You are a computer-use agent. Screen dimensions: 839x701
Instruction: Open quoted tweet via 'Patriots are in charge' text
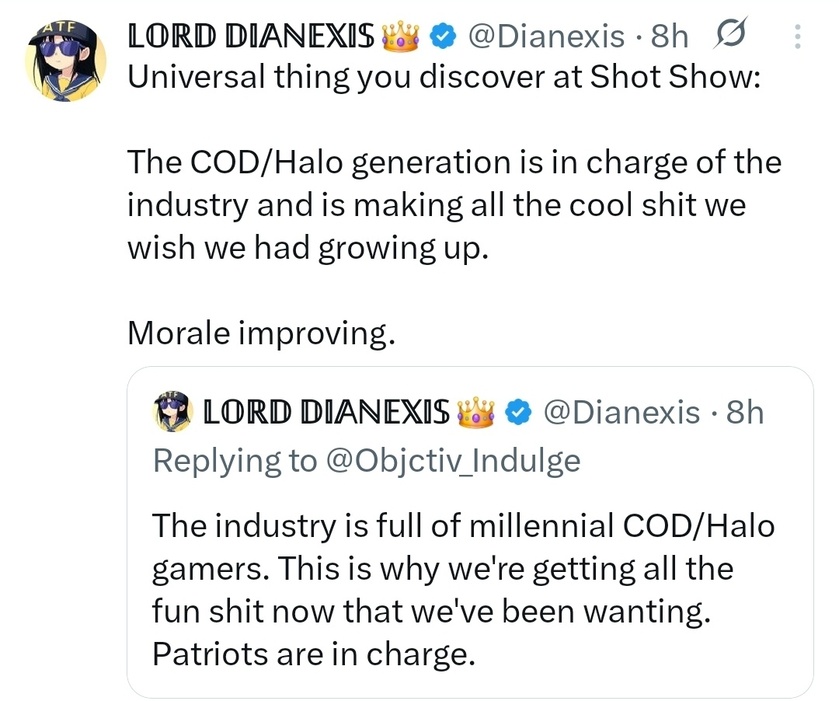click(x=312, y=655)
